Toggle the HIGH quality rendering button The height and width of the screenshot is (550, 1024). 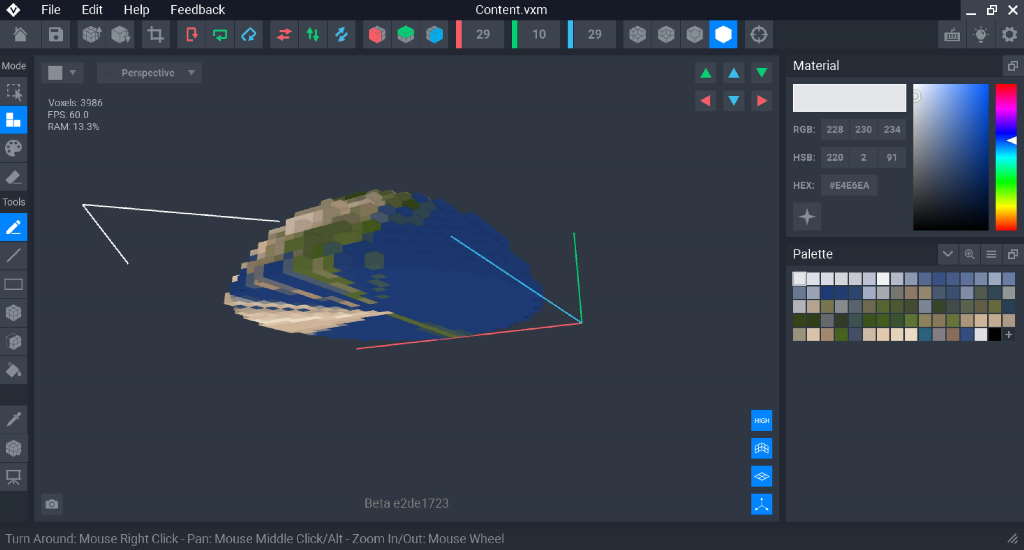tap(761, 421)
